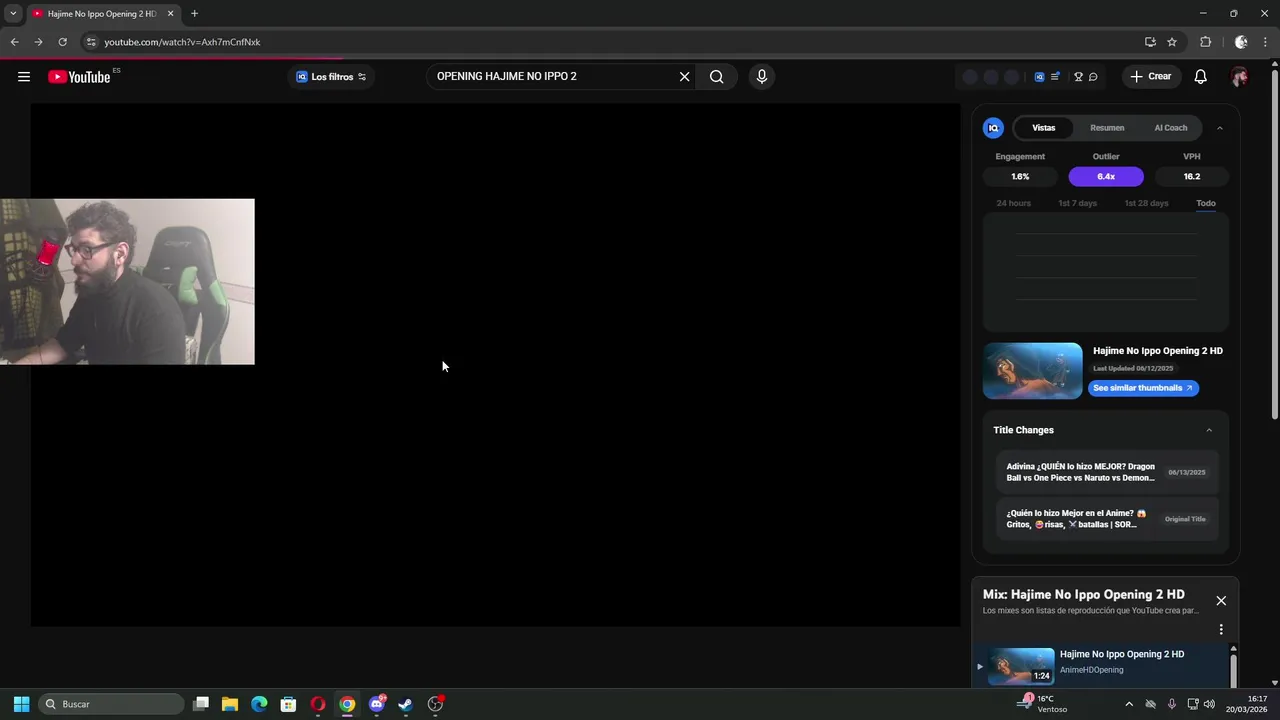Click the magnifier search button
Viewport: 1280px width, 720px height.
pos(717,77)
